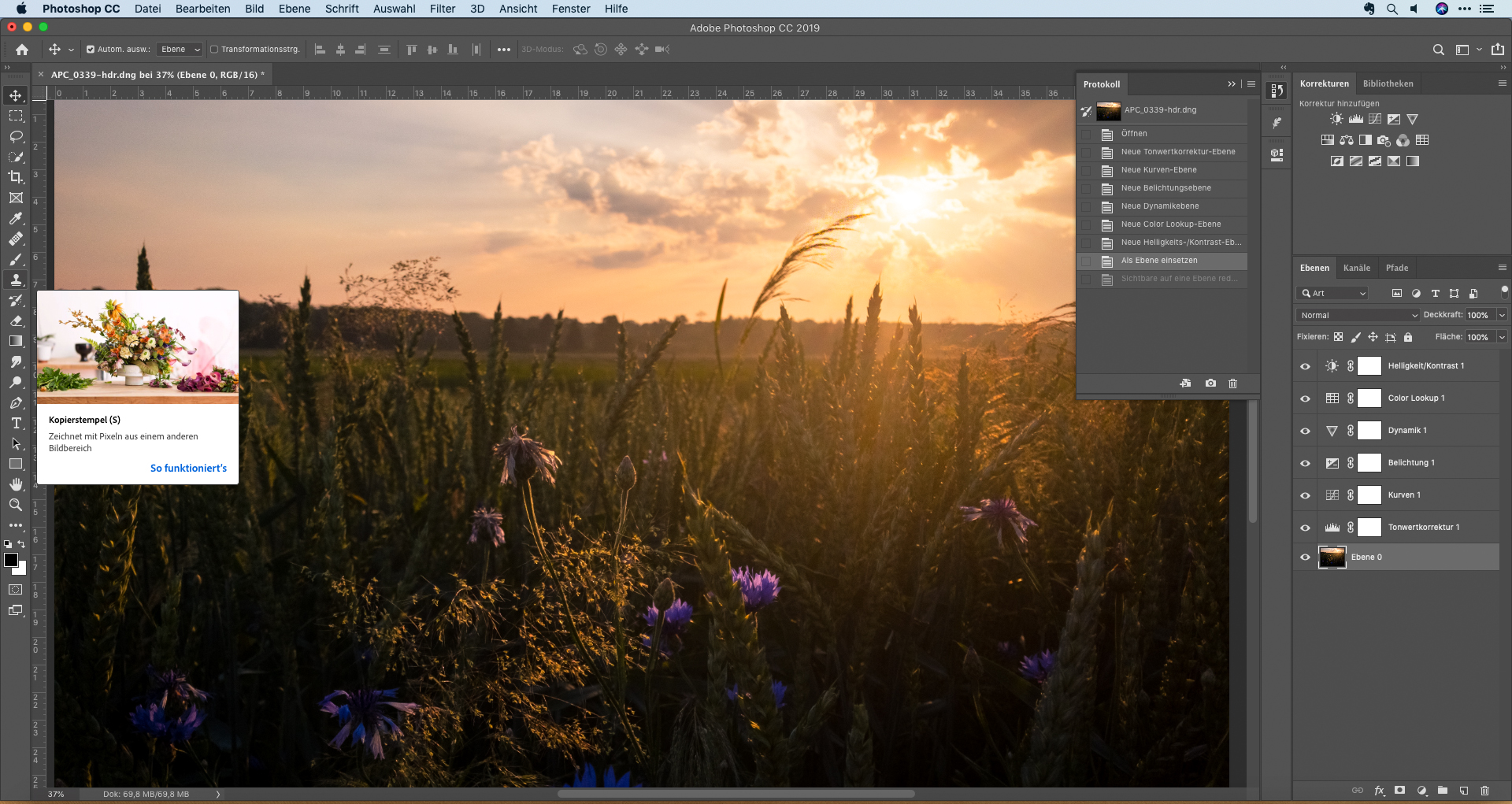Open the Deckkraft opacity dropdown arrow
The height and width of the screenshot is (804, 1512).
point(1502,315)
